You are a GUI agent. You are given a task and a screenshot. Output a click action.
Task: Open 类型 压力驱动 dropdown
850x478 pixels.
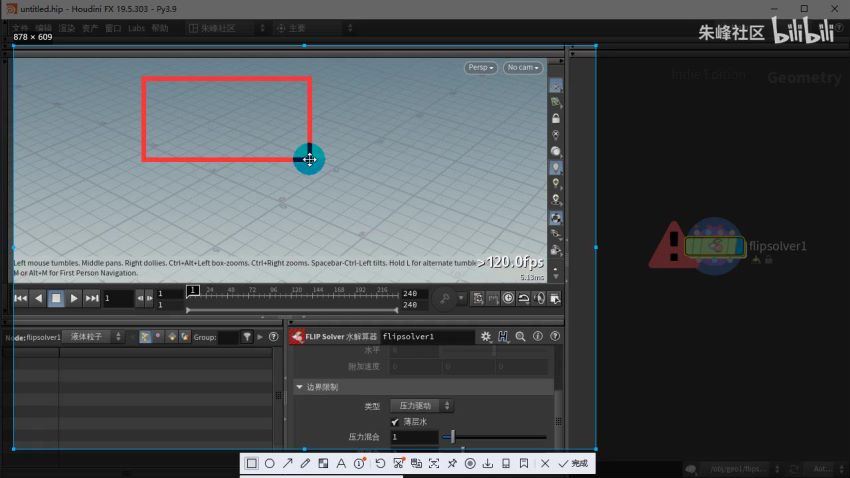pos(421,405)
